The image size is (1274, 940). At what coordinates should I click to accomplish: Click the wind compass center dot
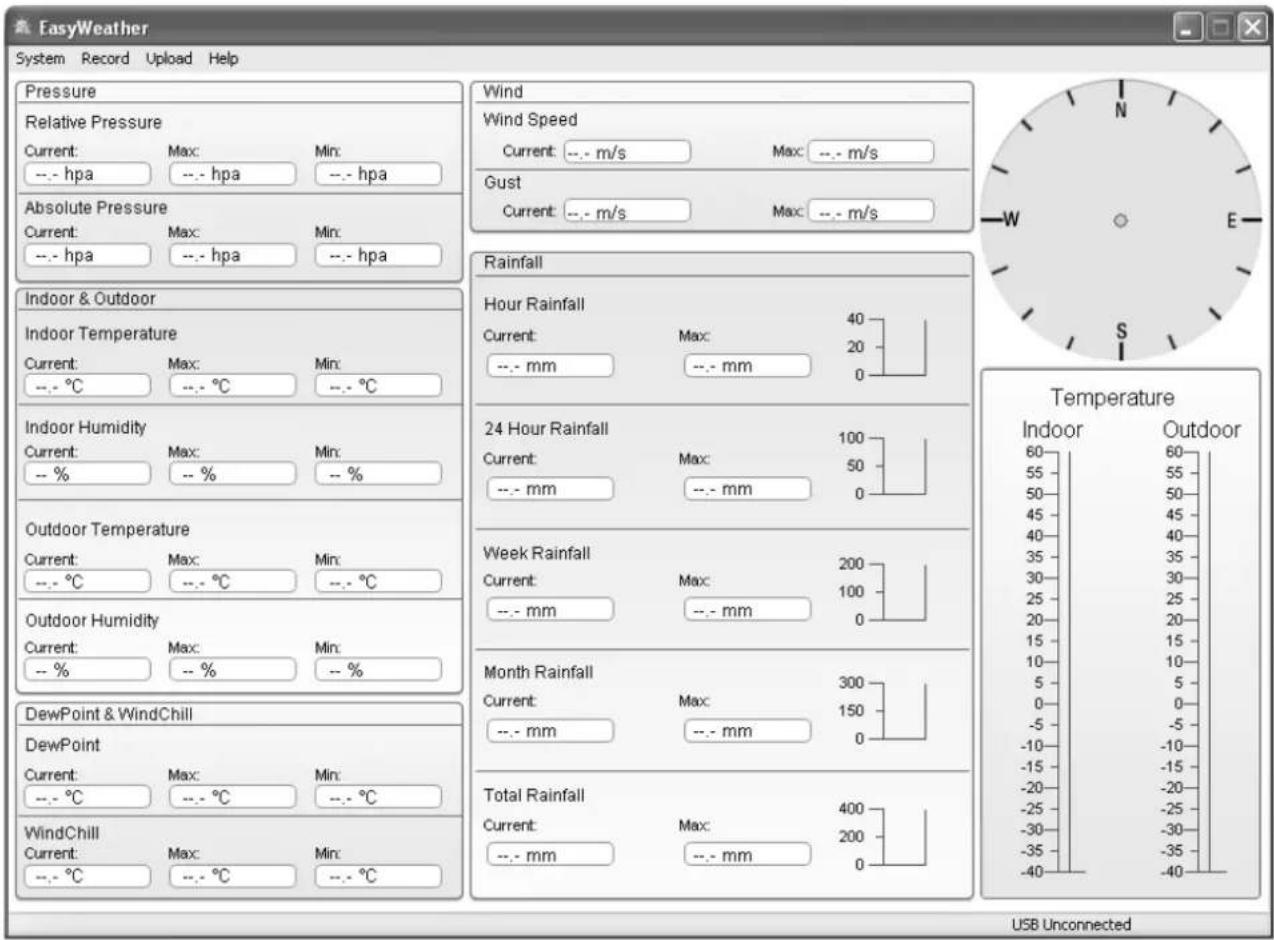1121,220
